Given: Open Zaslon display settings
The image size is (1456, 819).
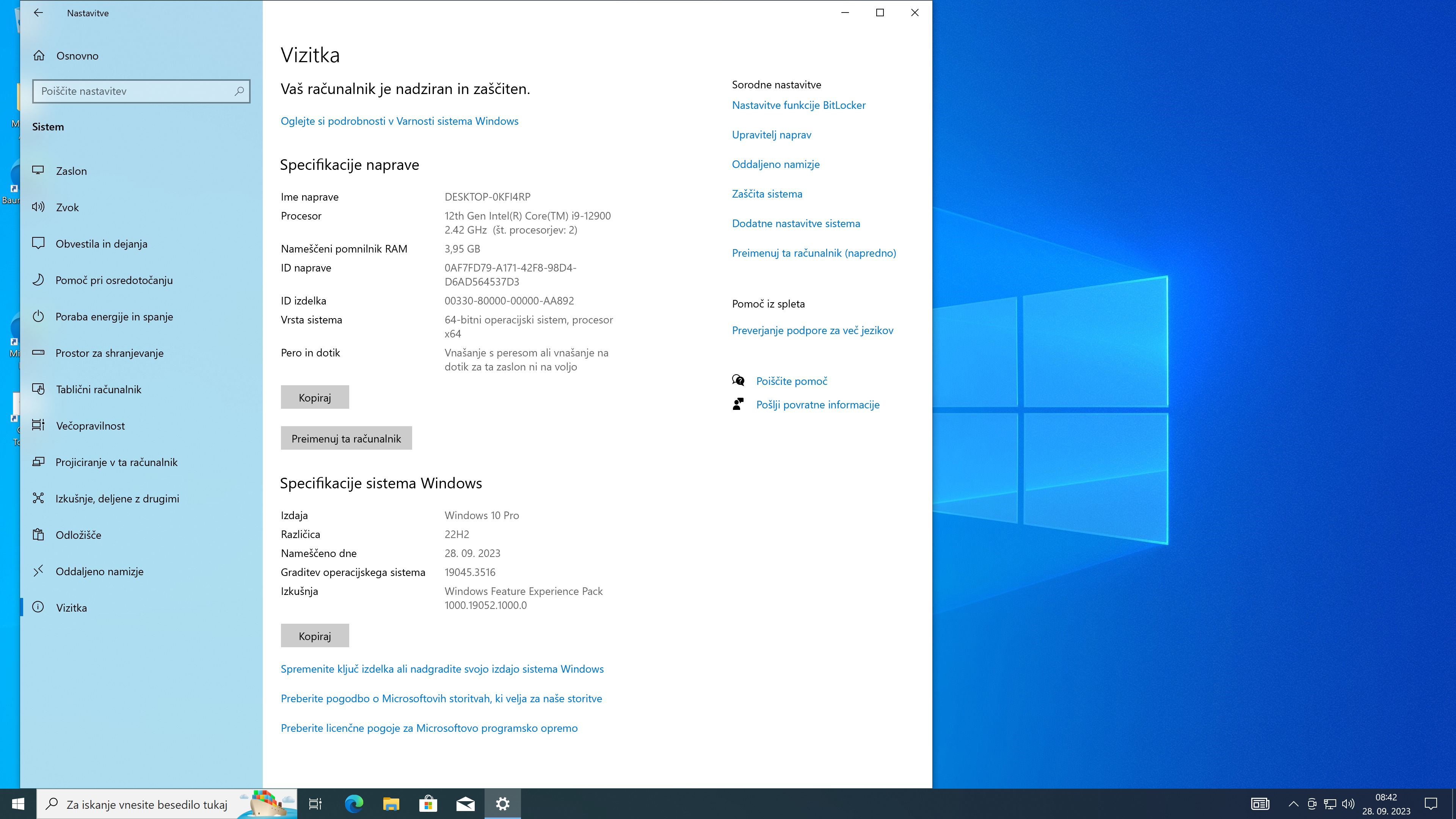Looking at the screenshot, I should click(141, 171).
